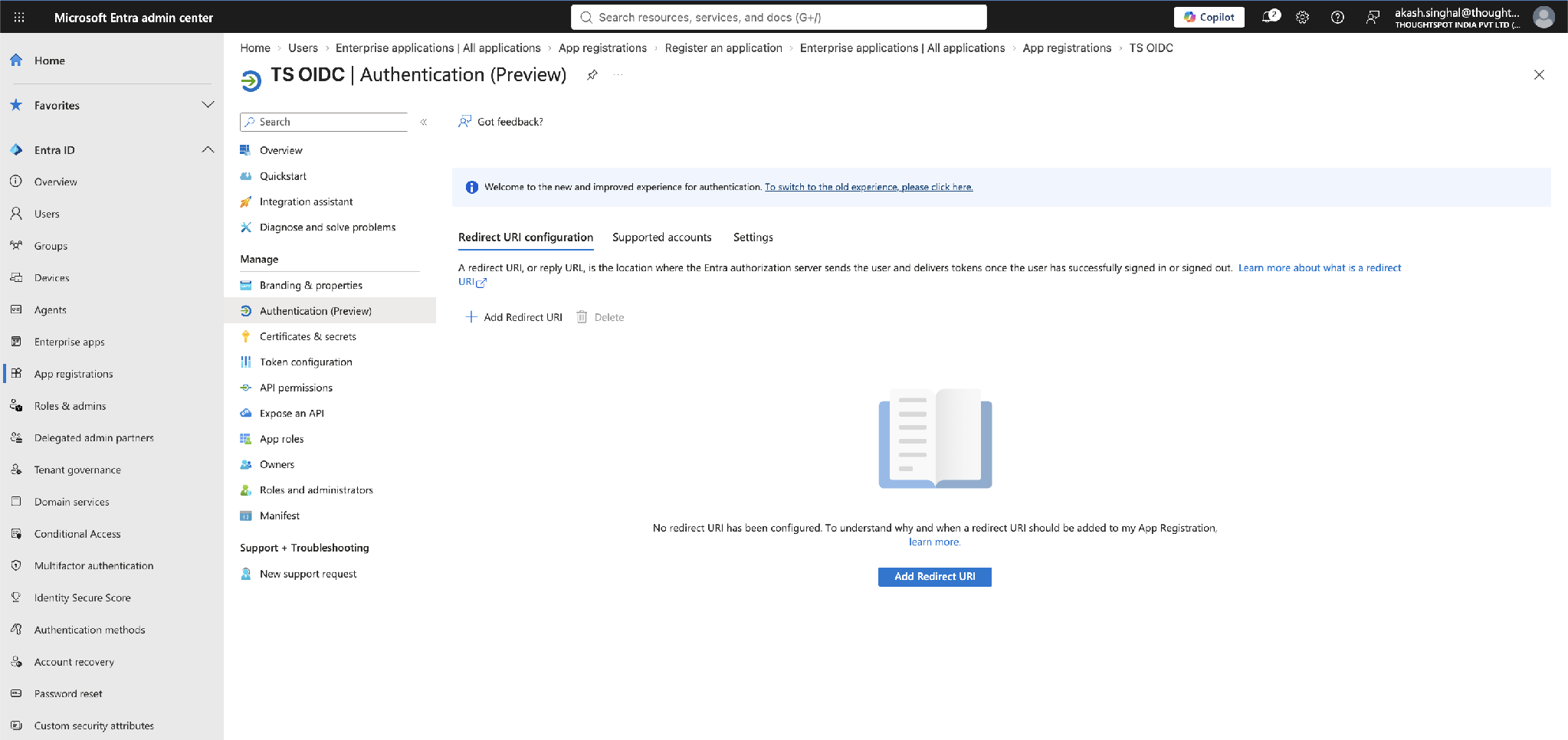Click the 'learn more.' link below message
The image size is (1568, 740).
(935, 542)
